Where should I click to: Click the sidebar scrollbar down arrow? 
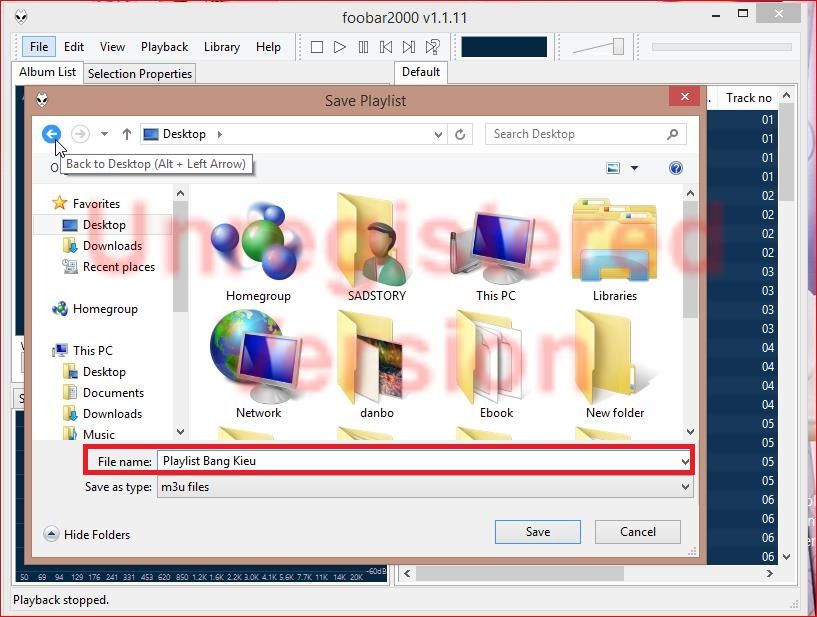click(180, 431)
